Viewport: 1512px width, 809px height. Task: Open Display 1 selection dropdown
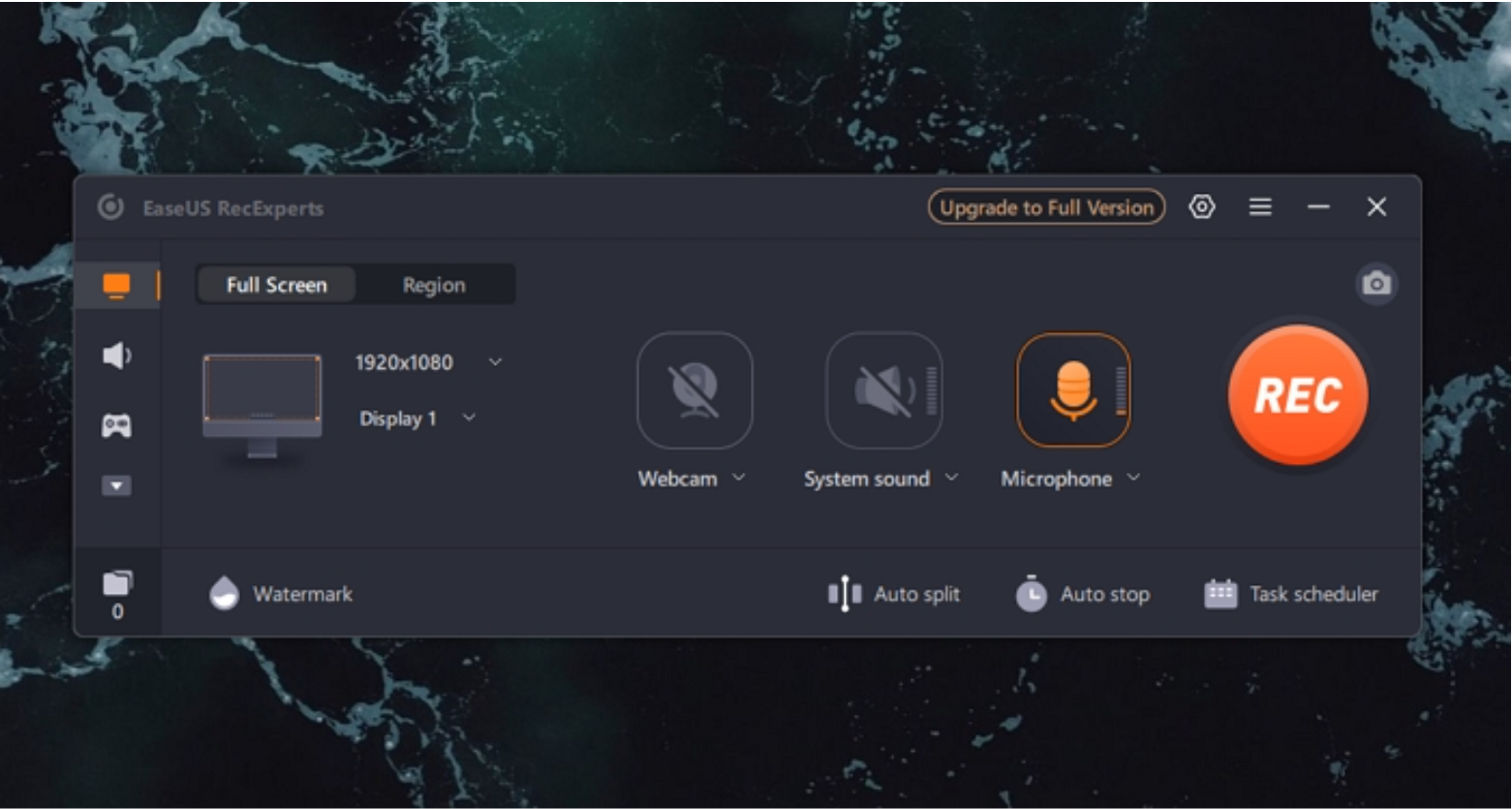point(417,419)
